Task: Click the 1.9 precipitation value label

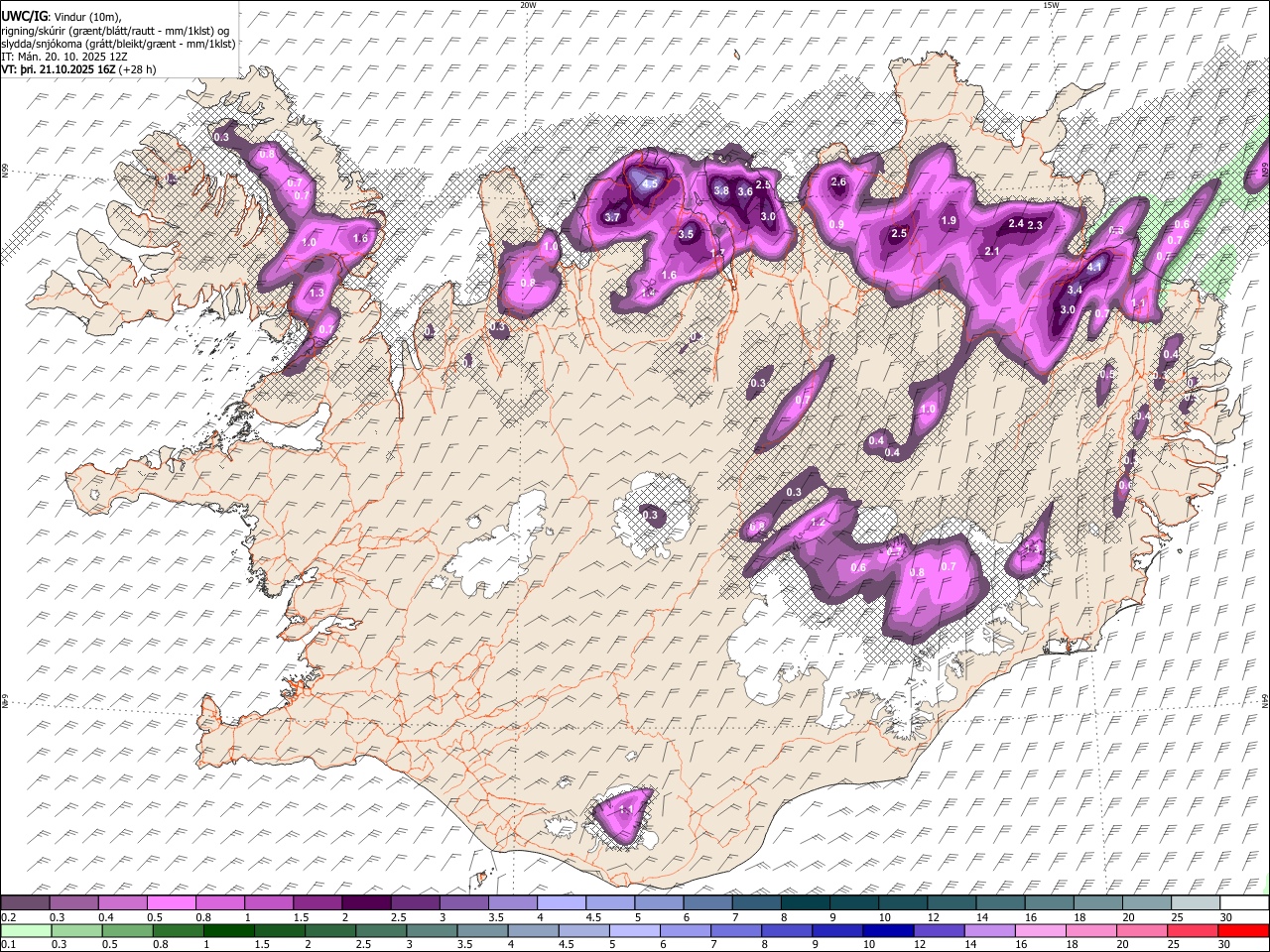Action: (949, 220)
